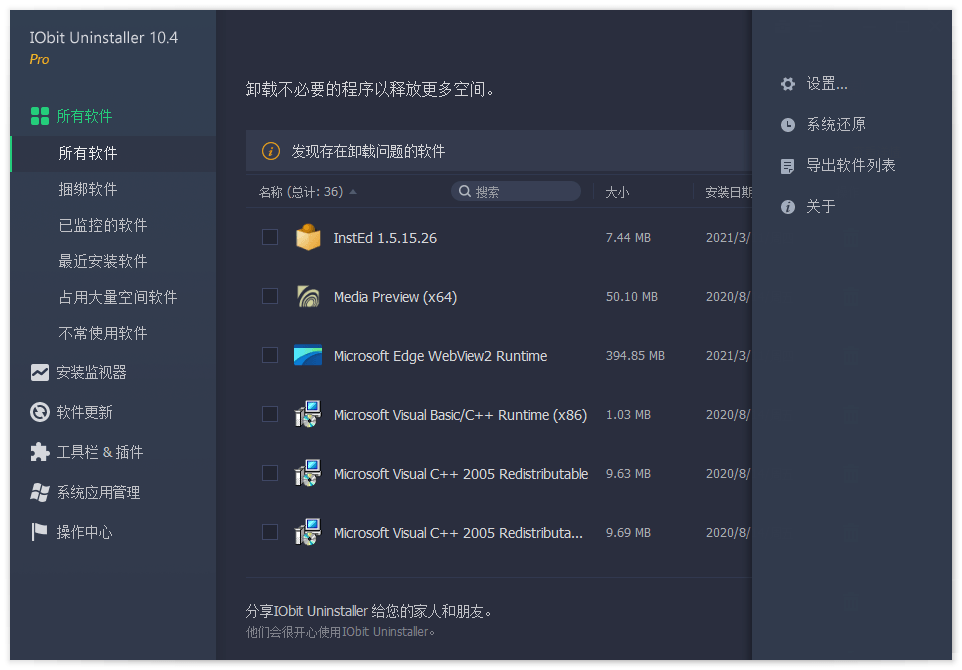Click 发现存在卸载问题的软件 notice
The image size is (962, 670).
[368, 152]
